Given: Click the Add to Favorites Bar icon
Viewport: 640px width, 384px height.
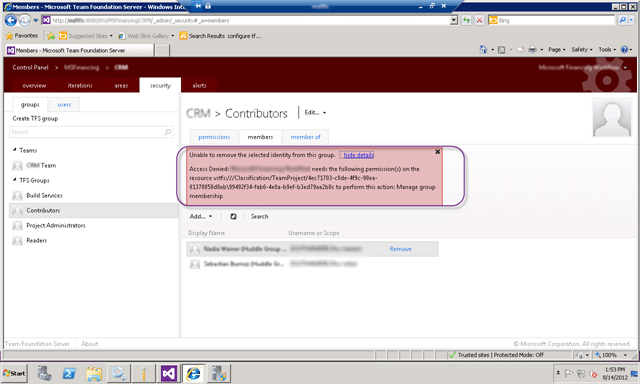Looking at the screenshot, I should click(x=51, y=36).
